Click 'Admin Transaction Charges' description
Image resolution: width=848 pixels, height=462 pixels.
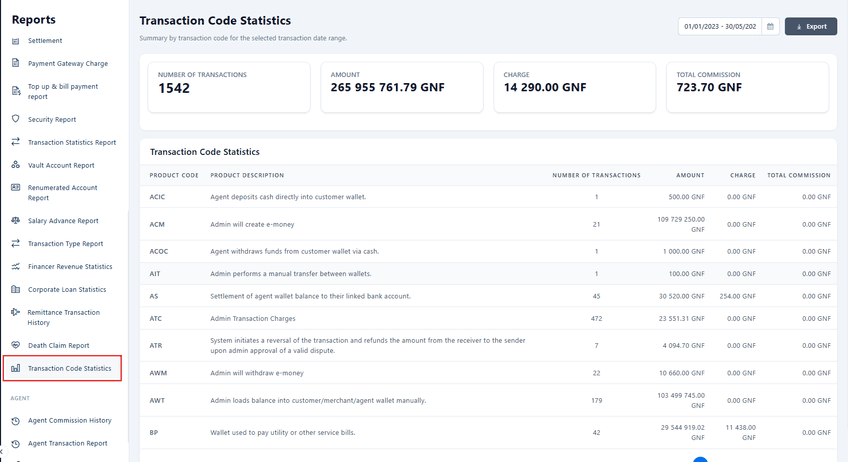(x=253, y=319)
